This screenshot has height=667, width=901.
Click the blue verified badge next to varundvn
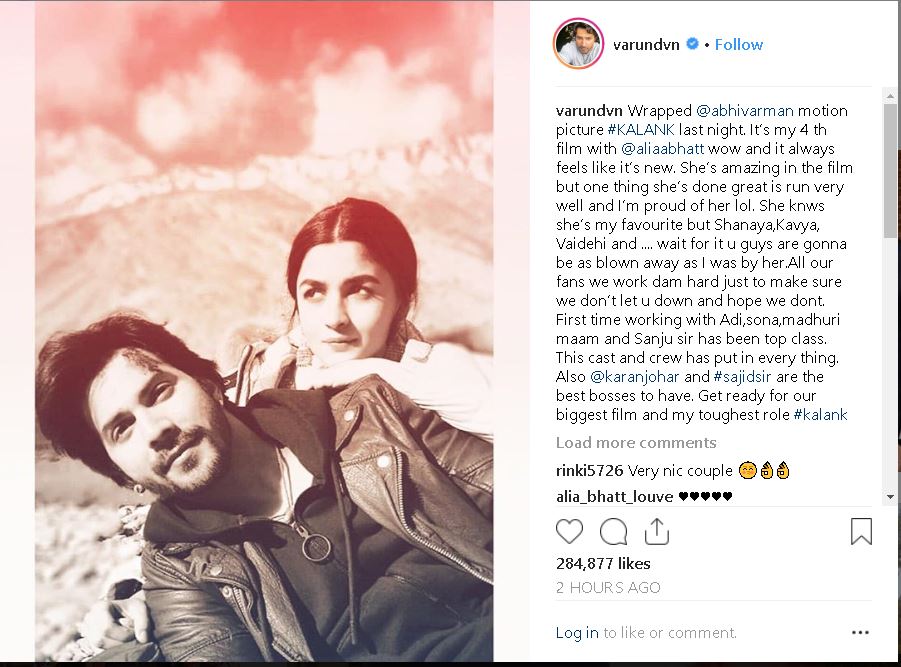coord(692,44)
